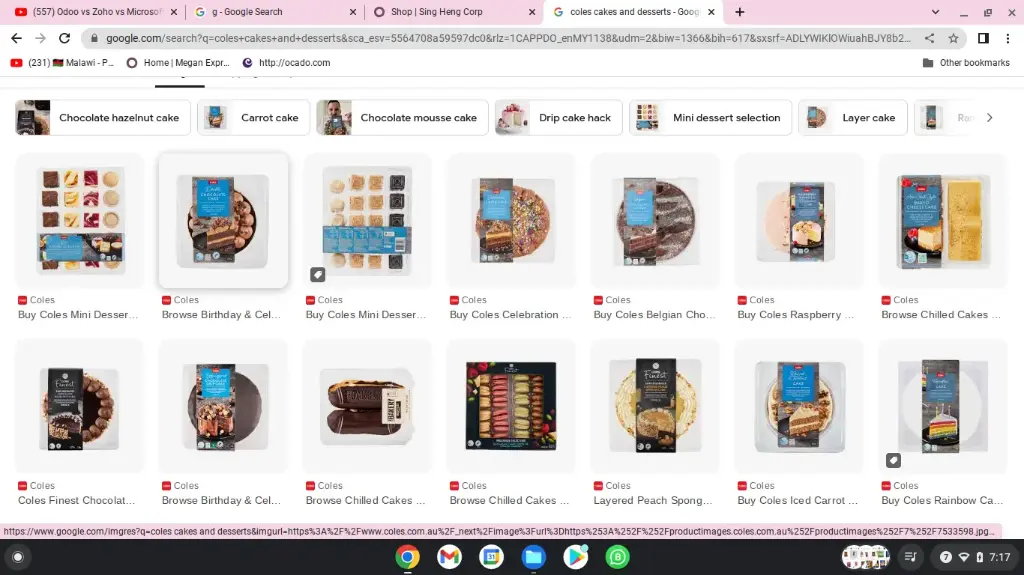Go back to the previous page
The height and width of the screenshot is (575, 1024).
16,39
